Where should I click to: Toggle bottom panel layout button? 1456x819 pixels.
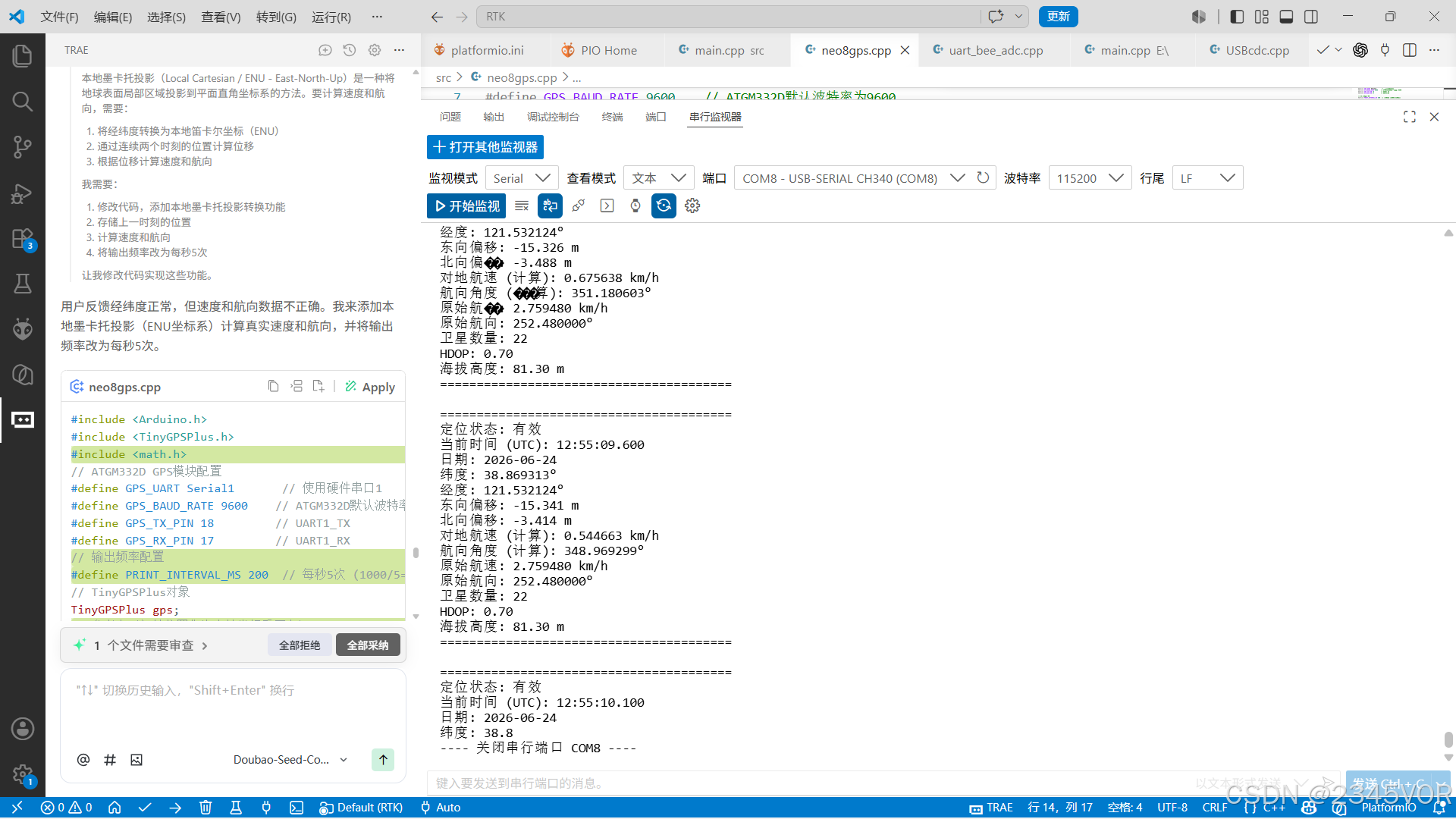tap(1286, 17)
